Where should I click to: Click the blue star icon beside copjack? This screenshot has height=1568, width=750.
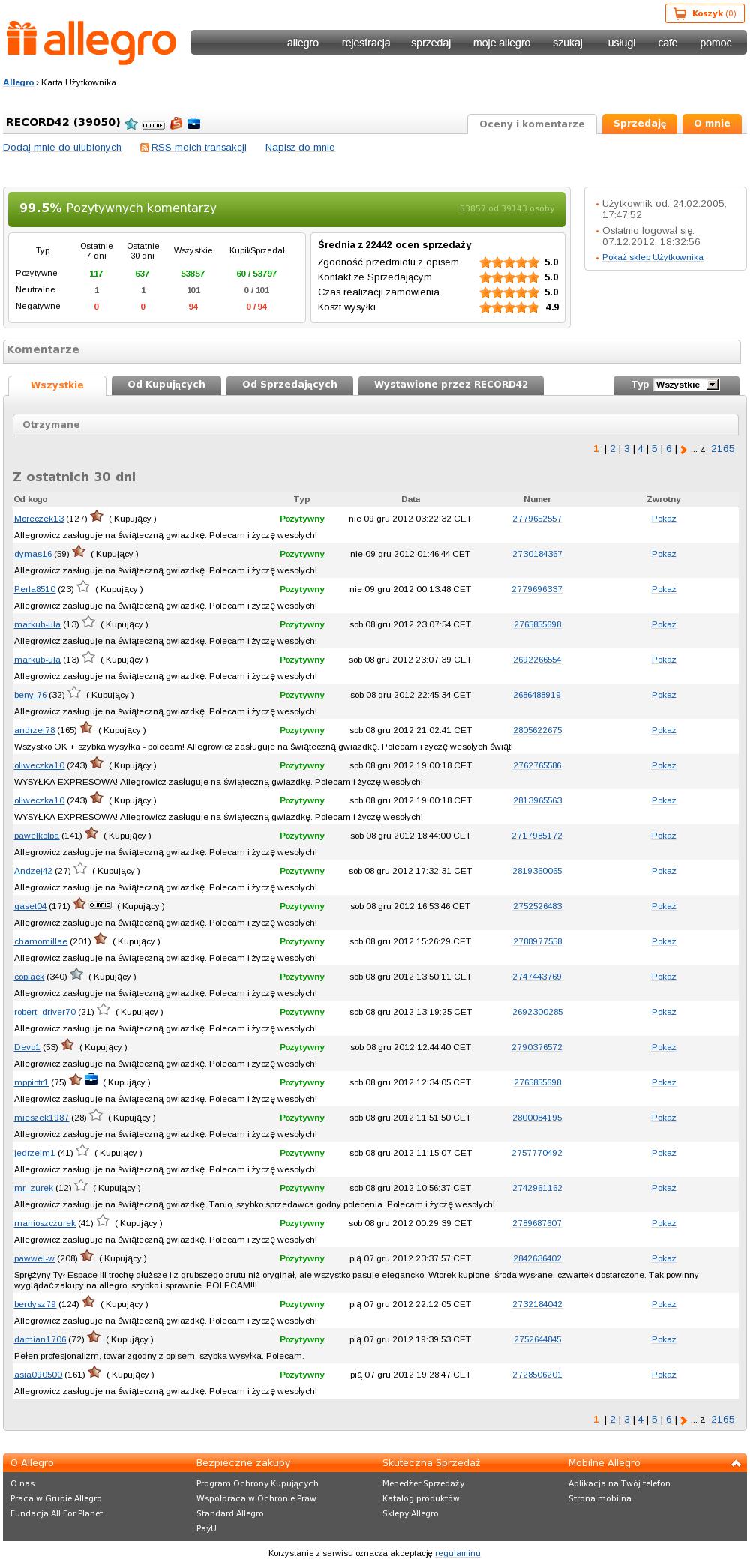click(76, 974)
